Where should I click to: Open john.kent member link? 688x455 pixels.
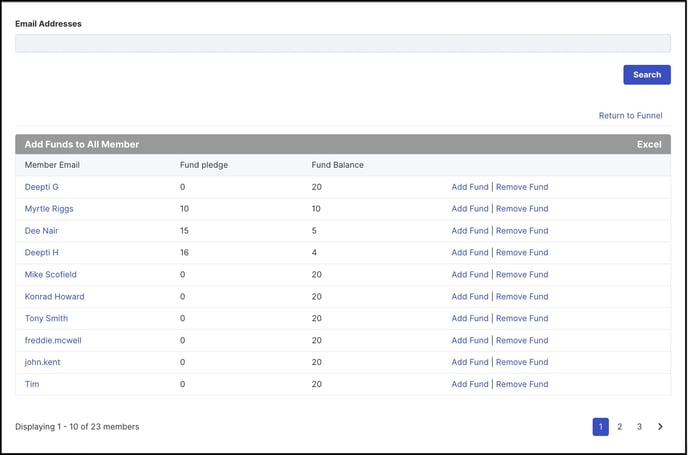[42, 362]
